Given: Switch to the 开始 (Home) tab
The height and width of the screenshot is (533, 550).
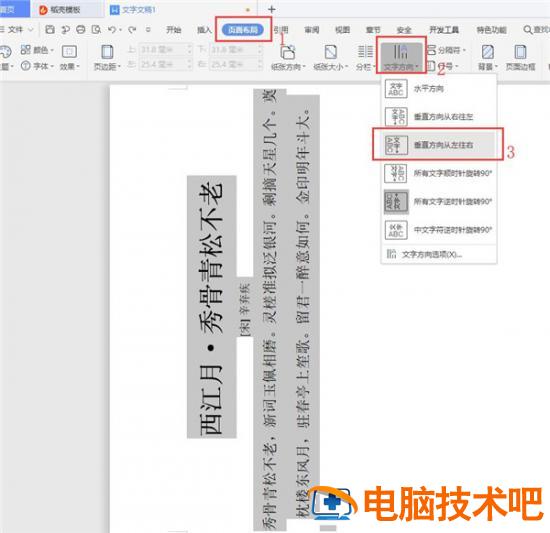Looking at the screenshot, I should pyautogui.click(x=173, y=30).
